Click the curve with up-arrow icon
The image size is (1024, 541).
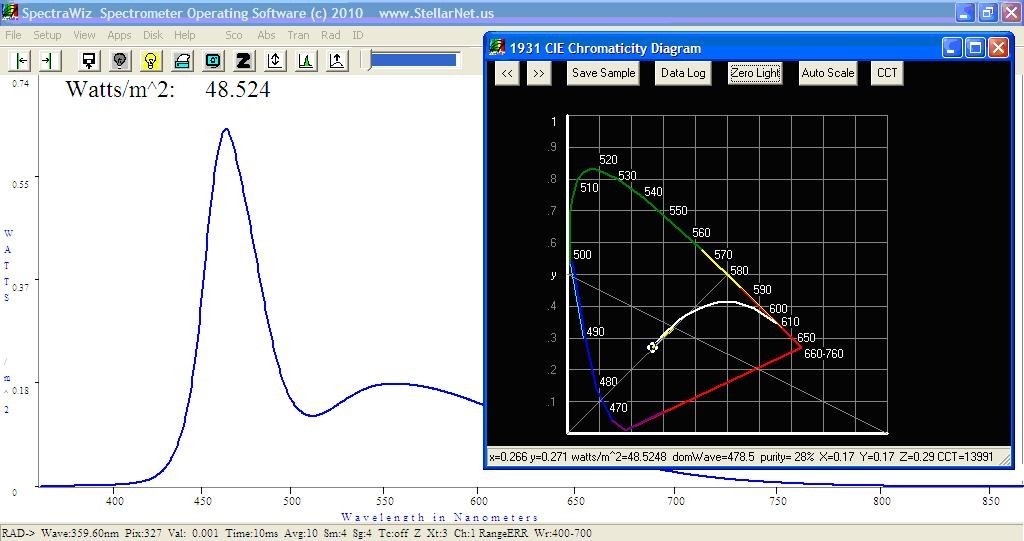pos(337,61)
